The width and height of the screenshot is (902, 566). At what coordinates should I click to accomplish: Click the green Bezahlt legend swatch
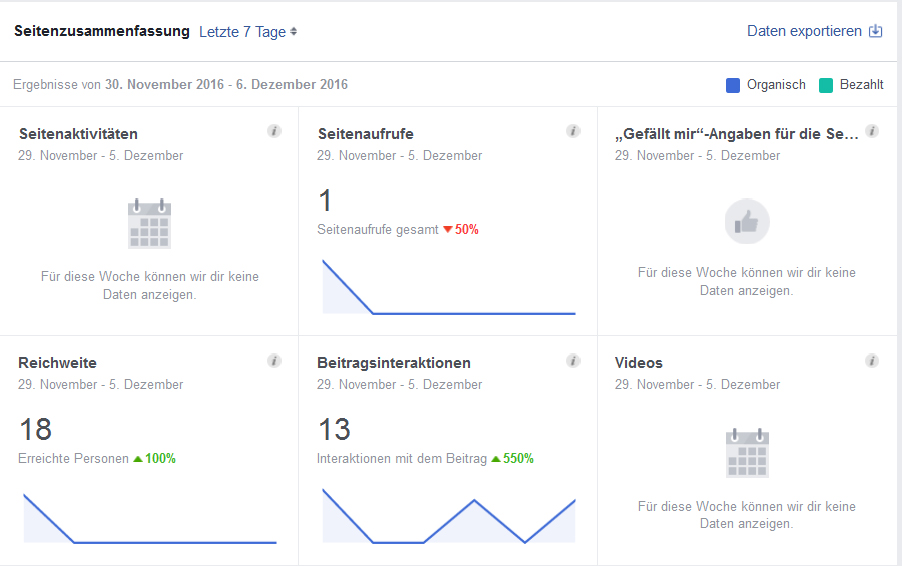tap(826, 85)
